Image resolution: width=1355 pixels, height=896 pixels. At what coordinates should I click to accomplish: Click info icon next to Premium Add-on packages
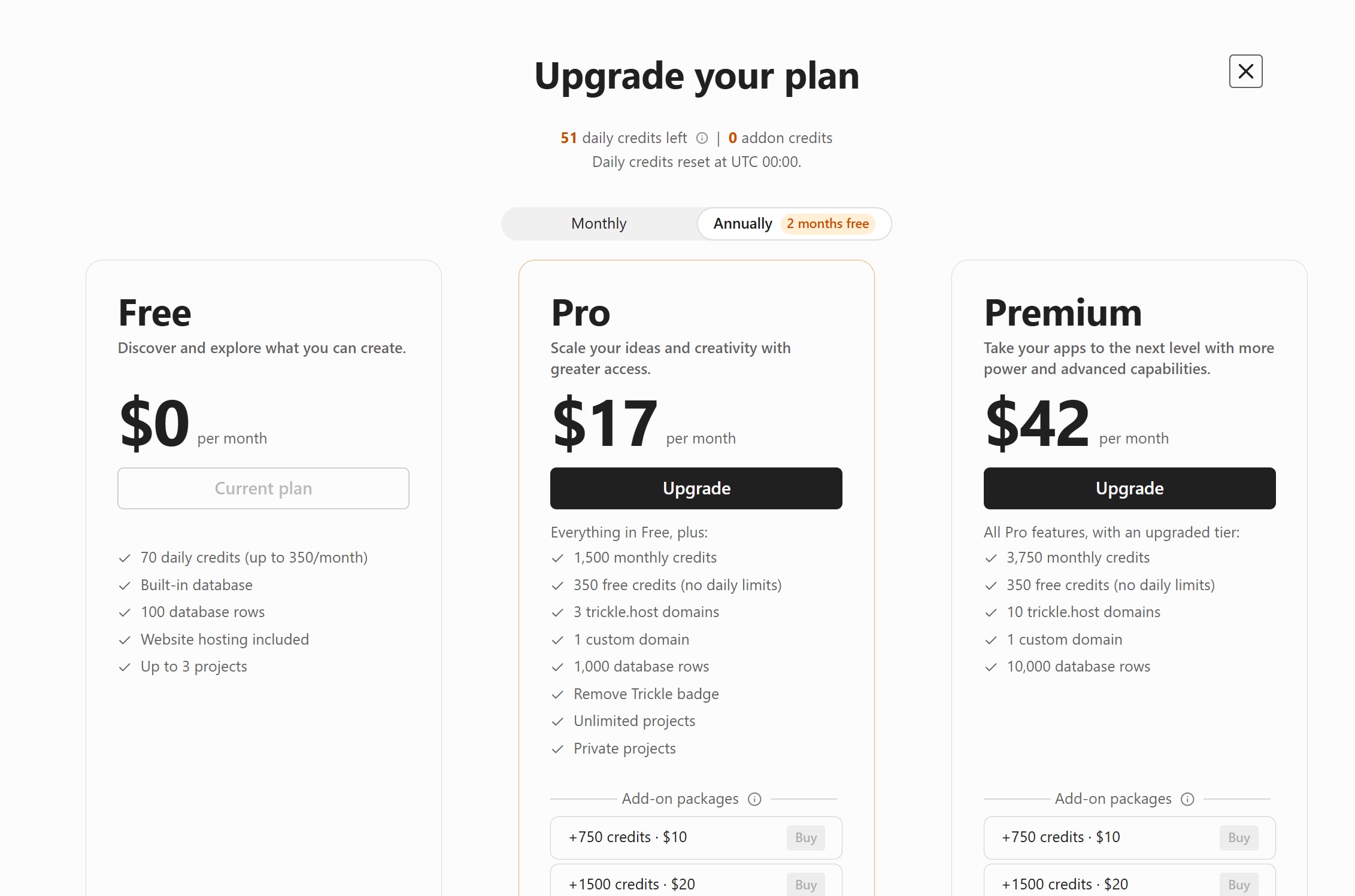tap(1187, 799)
